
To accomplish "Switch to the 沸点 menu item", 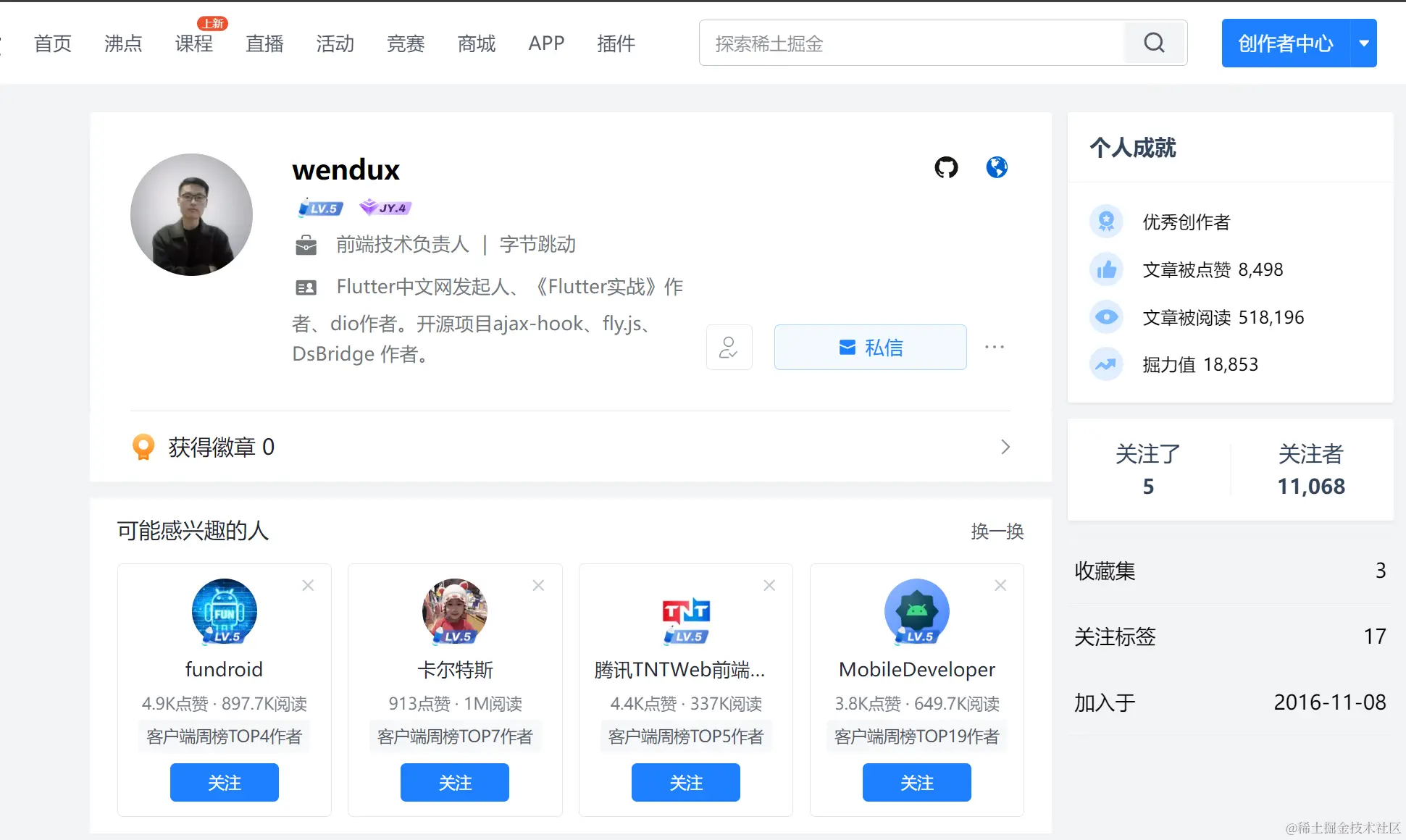I will coord(122,43).
